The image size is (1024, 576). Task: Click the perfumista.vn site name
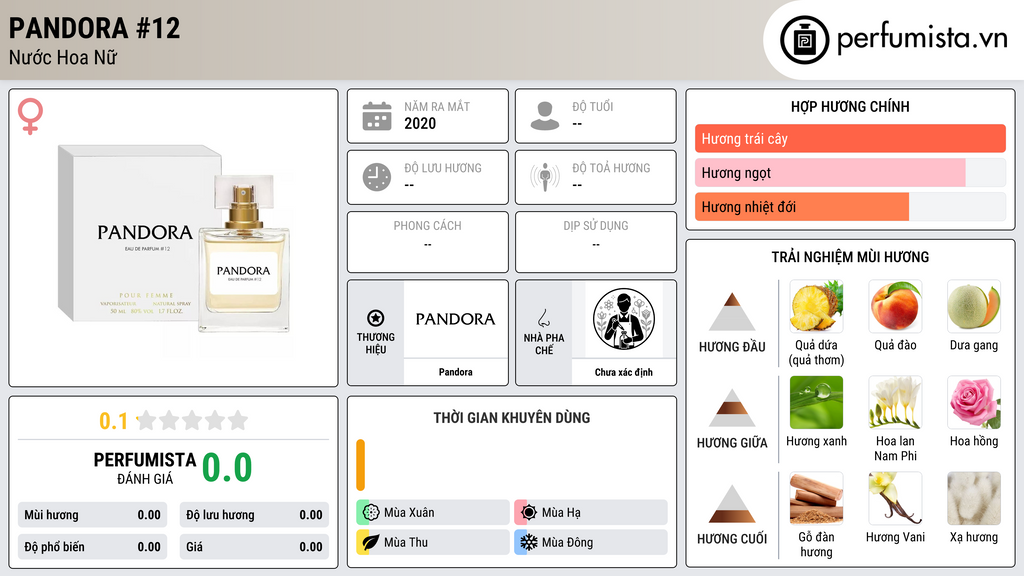pyautogui.click(x=922, y=39)
